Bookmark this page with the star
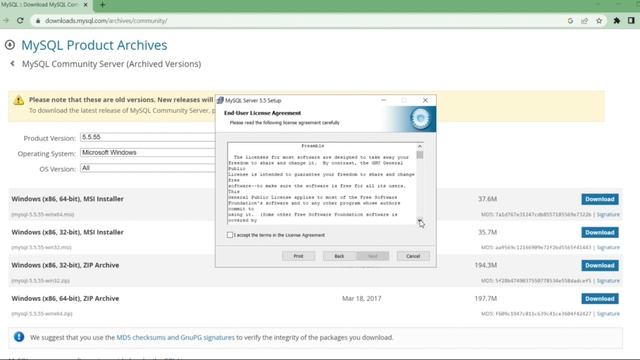Viewport: 640px width, 360px height. tap(599, 20)
